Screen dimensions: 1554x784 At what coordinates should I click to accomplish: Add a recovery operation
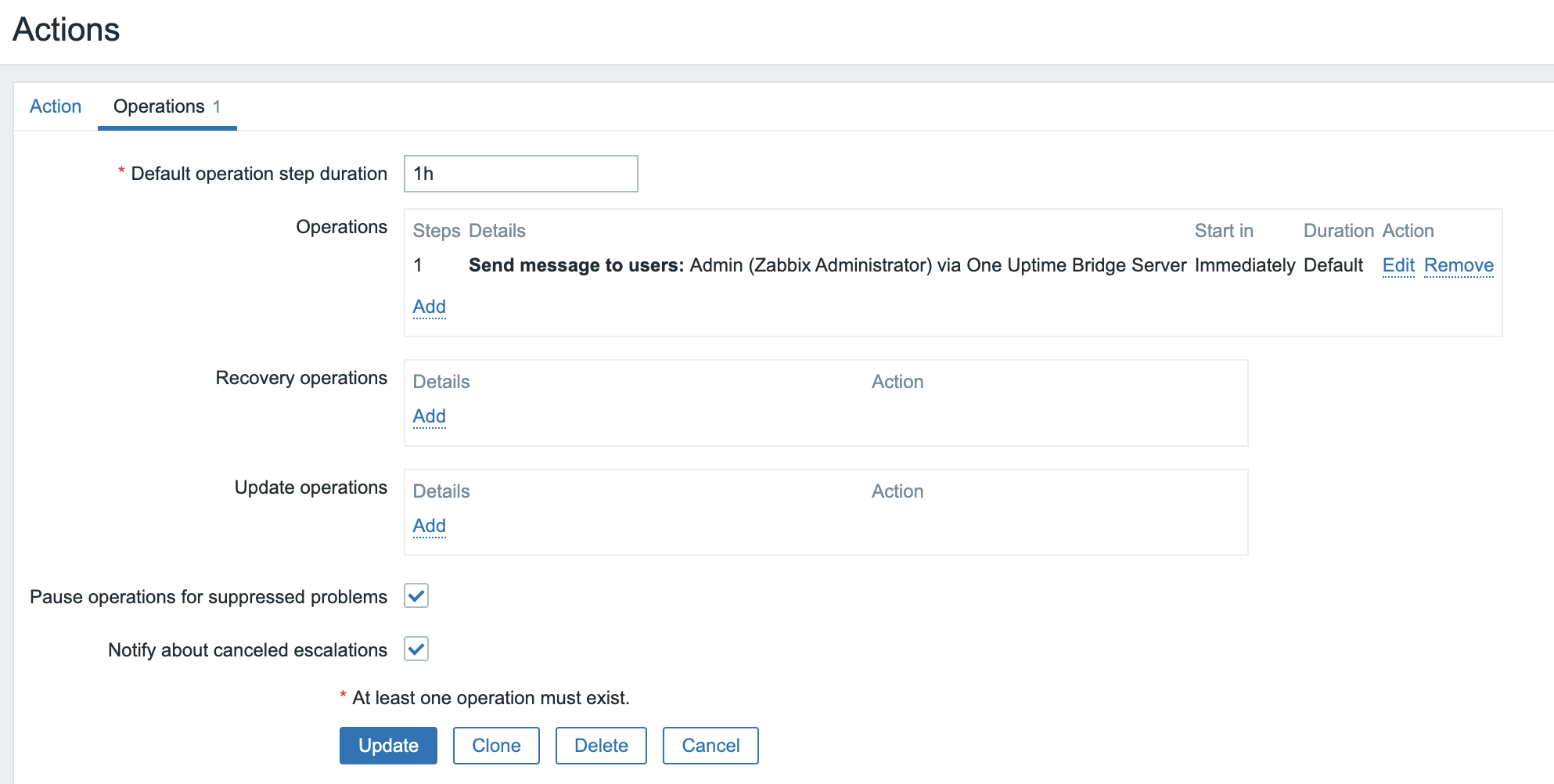(x=429, y=416)
